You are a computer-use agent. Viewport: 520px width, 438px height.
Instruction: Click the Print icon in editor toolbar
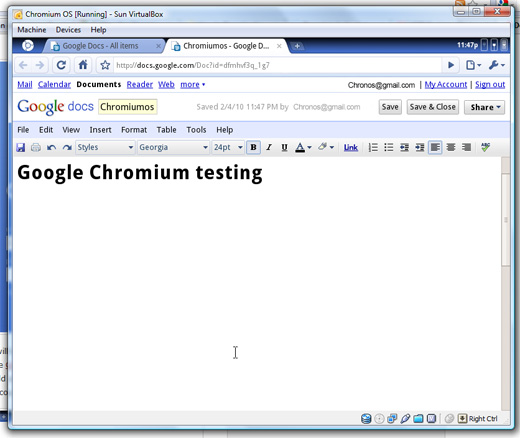click(36, 147)
